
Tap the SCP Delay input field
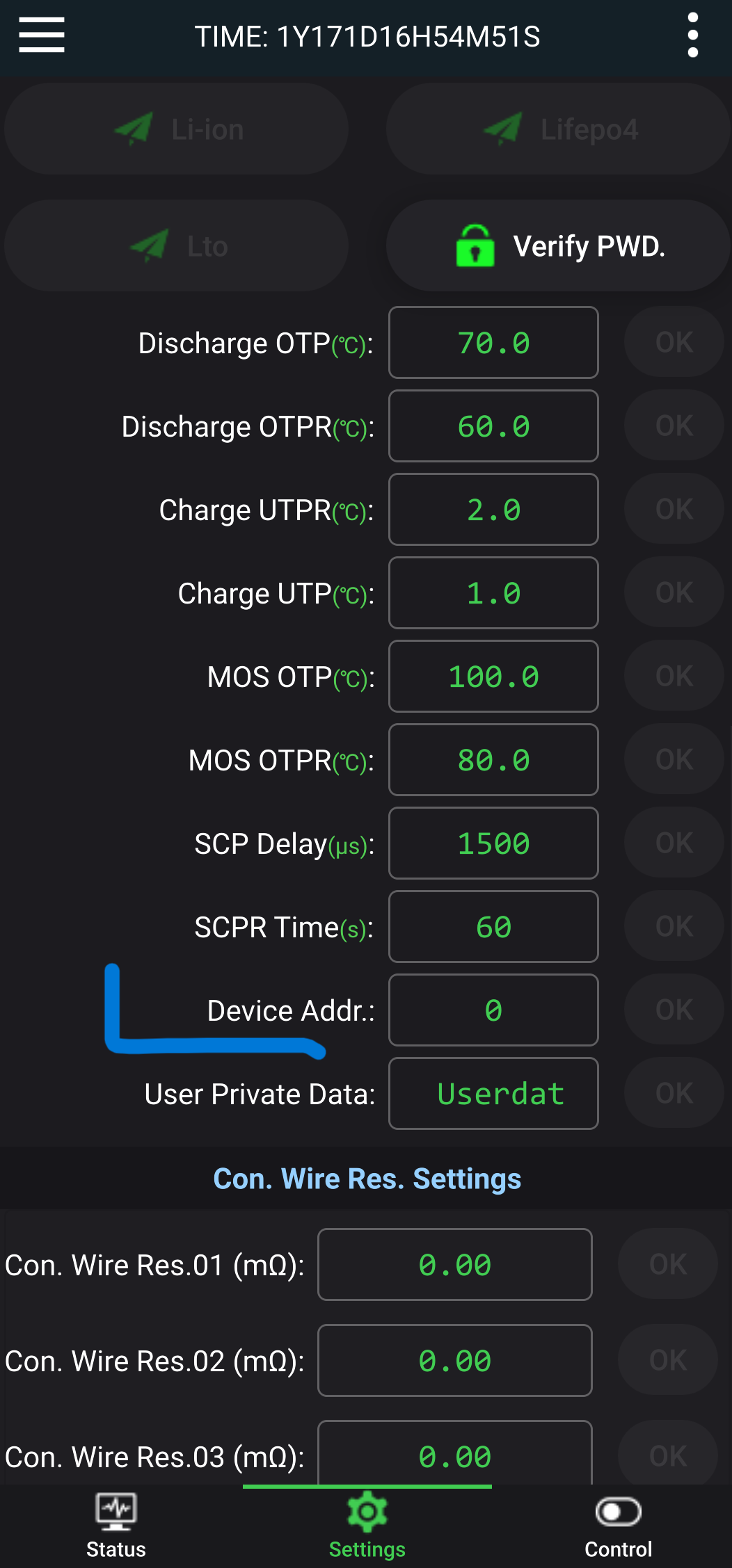[x=493, y=843]
